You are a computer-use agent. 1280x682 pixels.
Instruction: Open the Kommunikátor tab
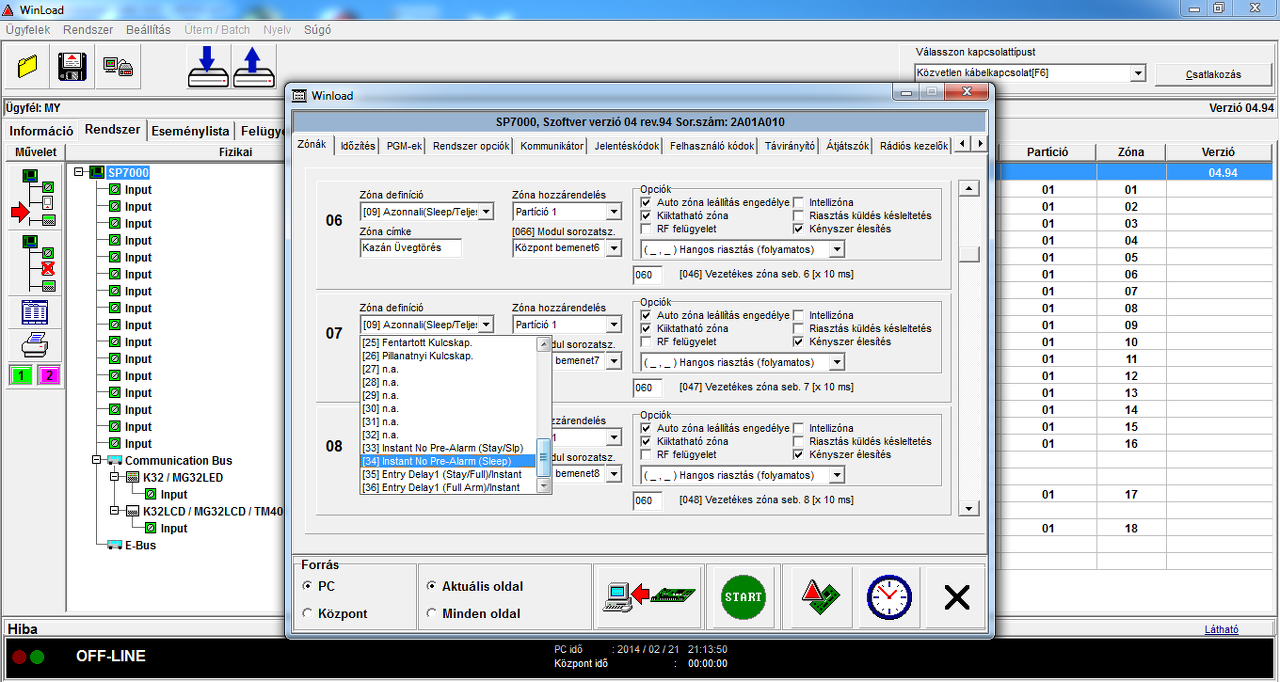click(552, 145)
